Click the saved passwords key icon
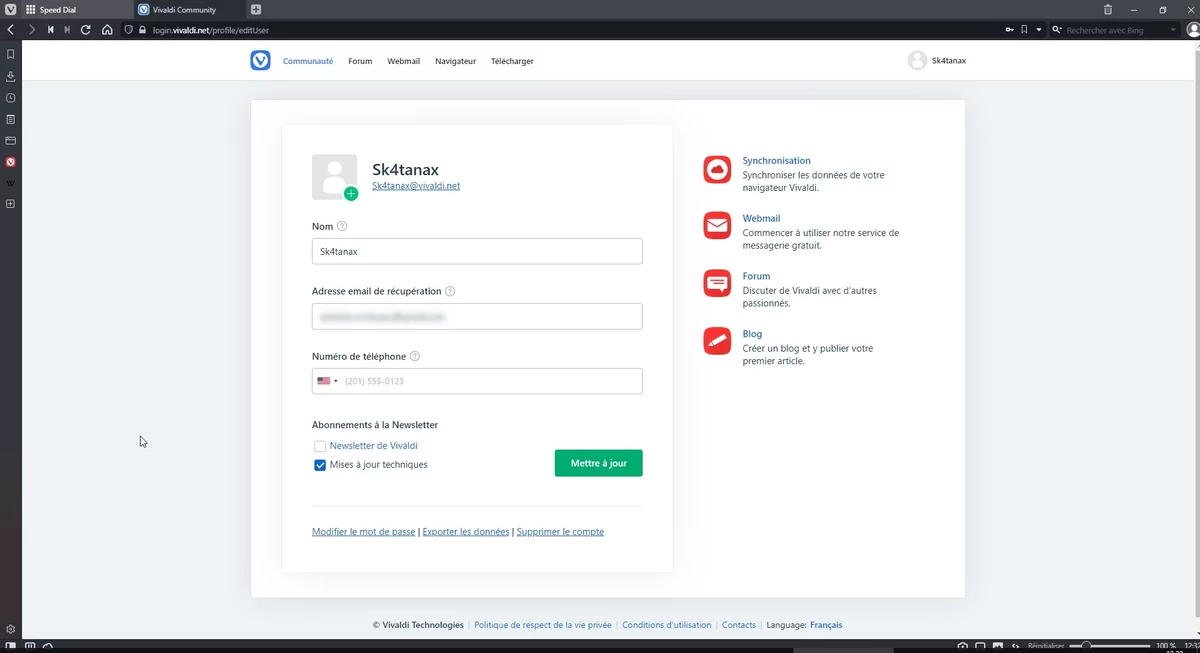1200x653 pixels. coord(1009,30)
